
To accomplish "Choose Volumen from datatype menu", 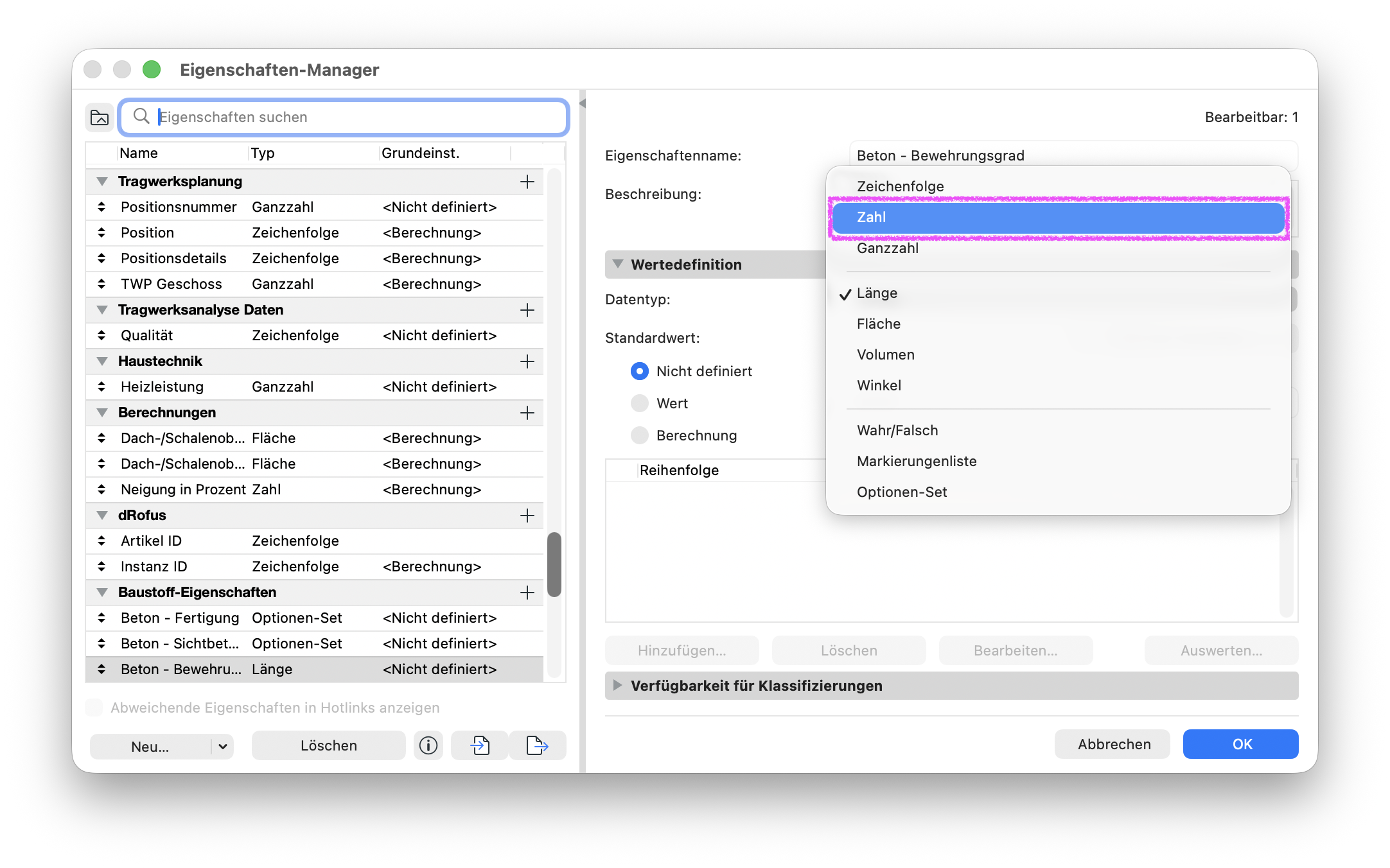I will point(1058,354).
